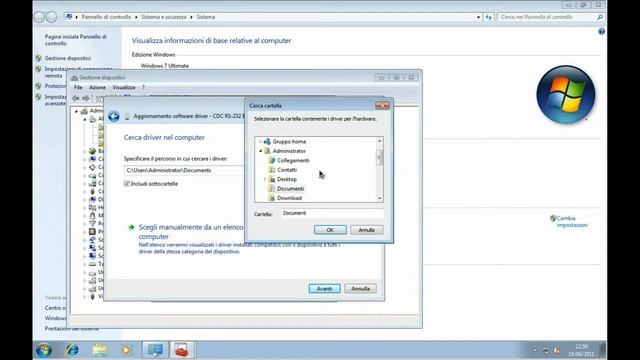Screen dimensions: 640x360
Task: Select the Contatti folder icon
Action: point(272,170)
